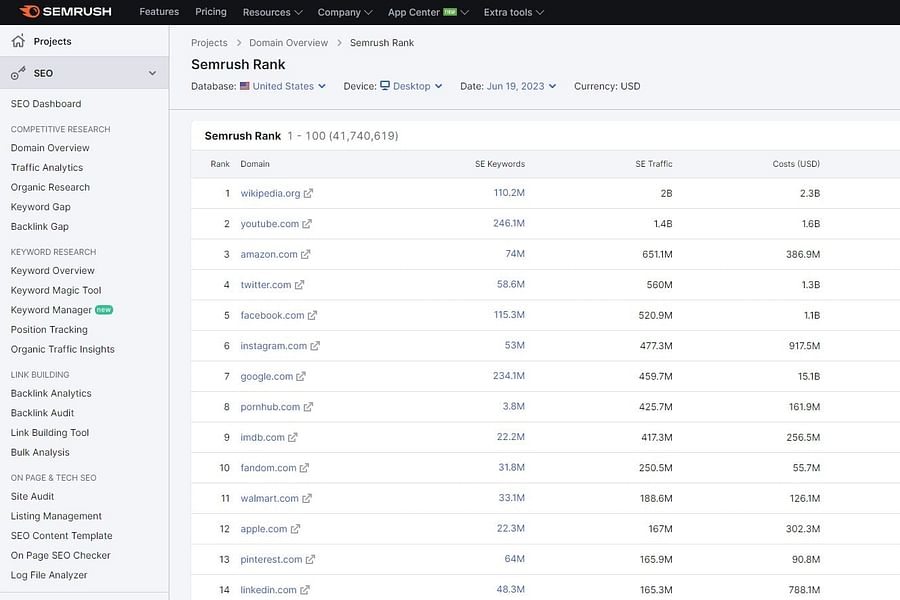Click Pricing in the top navigation

[x=211, y=12]
